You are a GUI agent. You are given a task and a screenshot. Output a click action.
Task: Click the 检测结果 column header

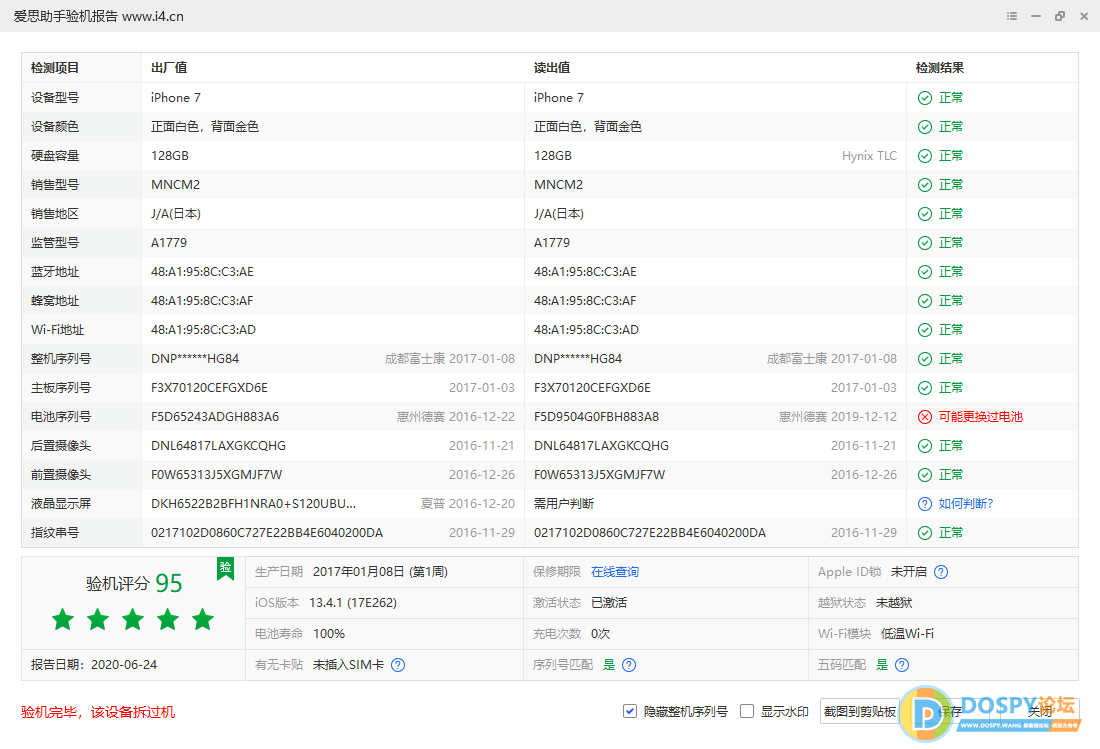click(940, 68)
